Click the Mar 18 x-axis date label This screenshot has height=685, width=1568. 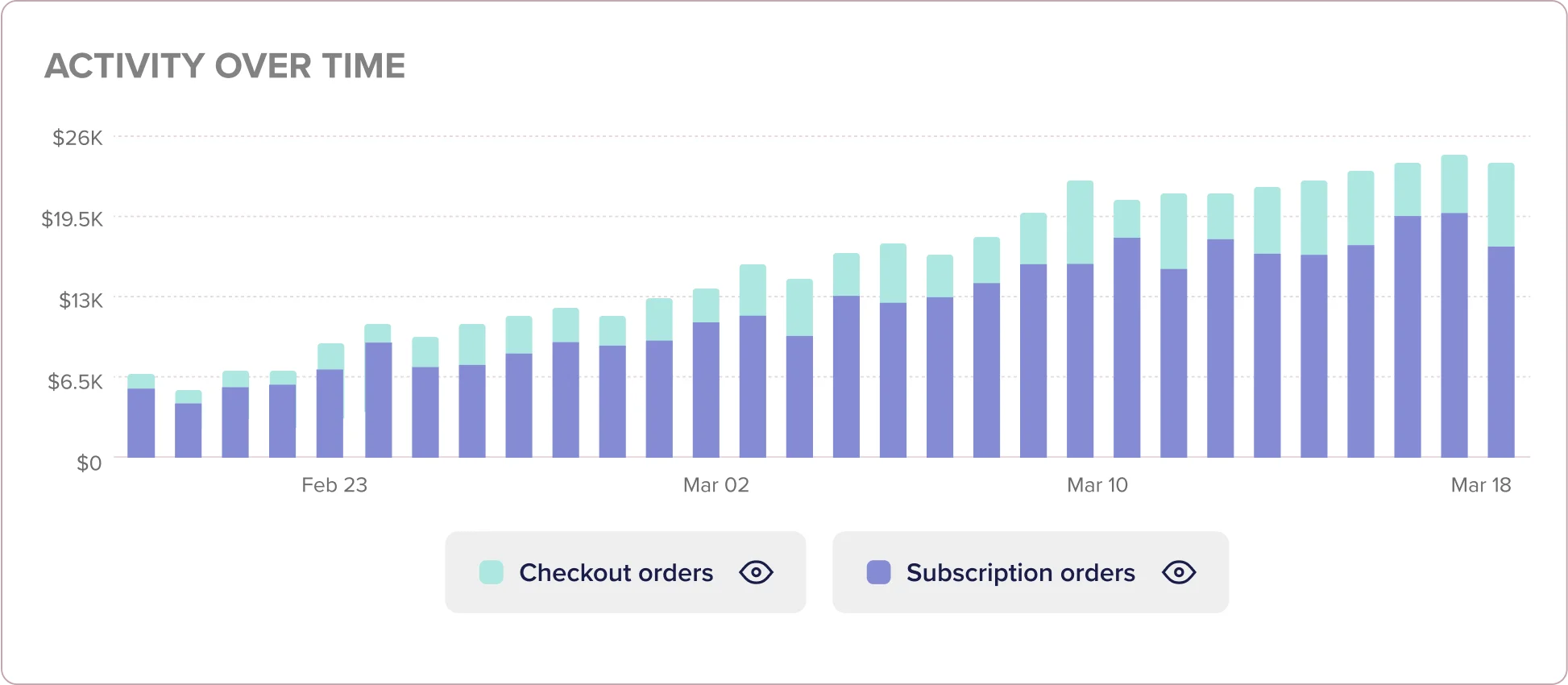1481,485
